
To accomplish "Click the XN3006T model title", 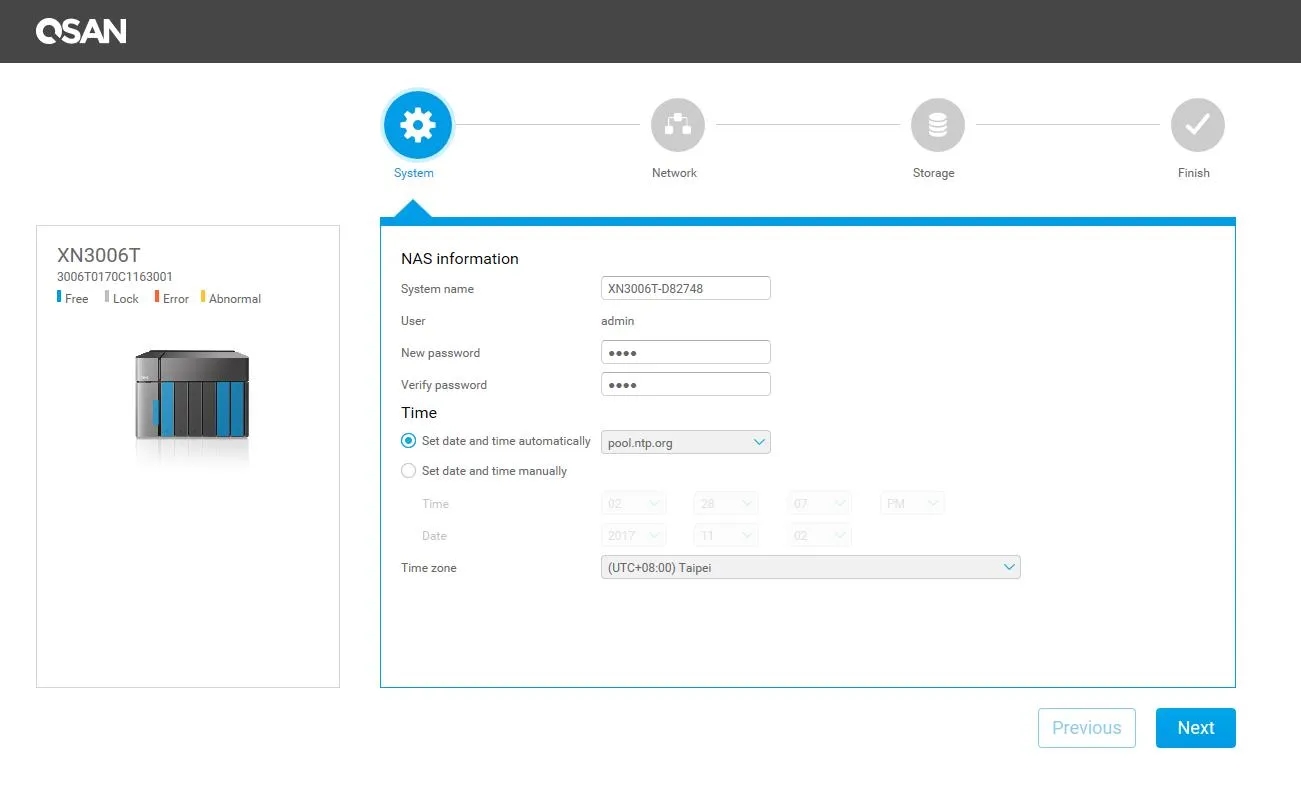I will [99, 255].
